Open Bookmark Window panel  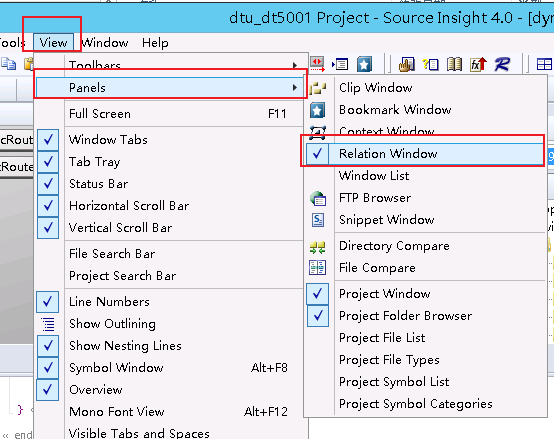[x=426, y=110]
